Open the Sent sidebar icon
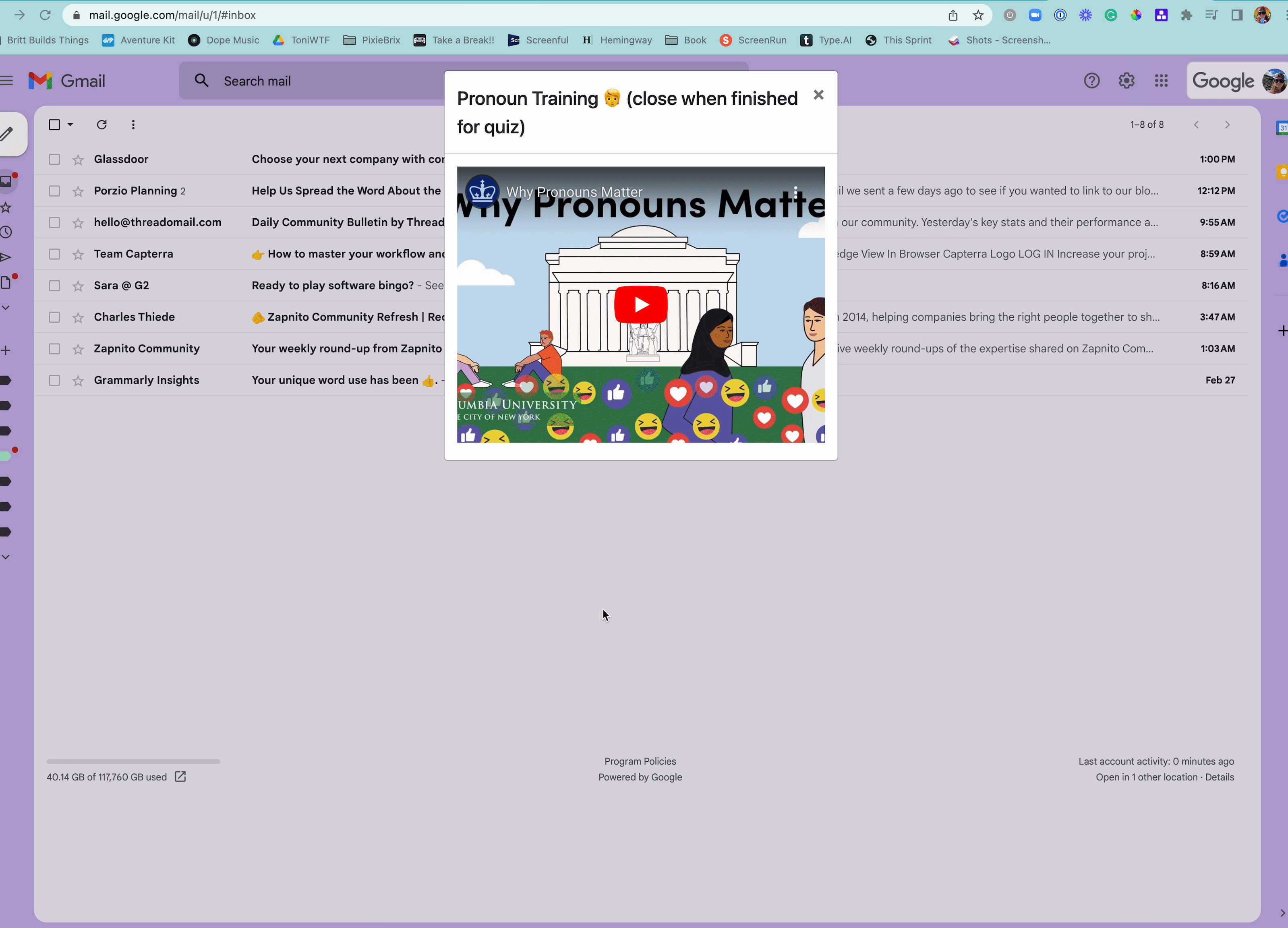This screenshot has height=928, width=1288. (x=6, y=257)
